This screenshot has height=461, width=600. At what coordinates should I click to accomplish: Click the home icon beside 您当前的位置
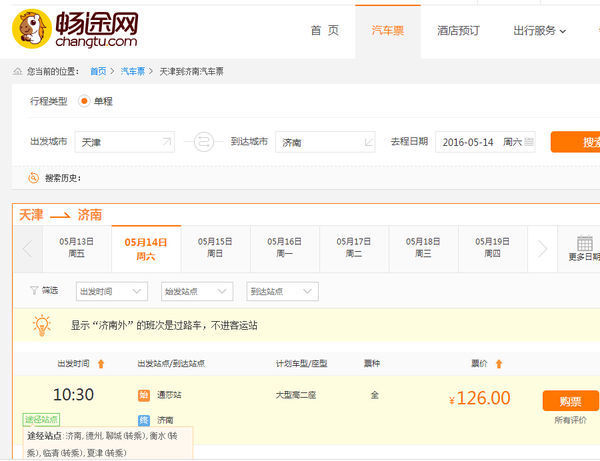point(18,71)
